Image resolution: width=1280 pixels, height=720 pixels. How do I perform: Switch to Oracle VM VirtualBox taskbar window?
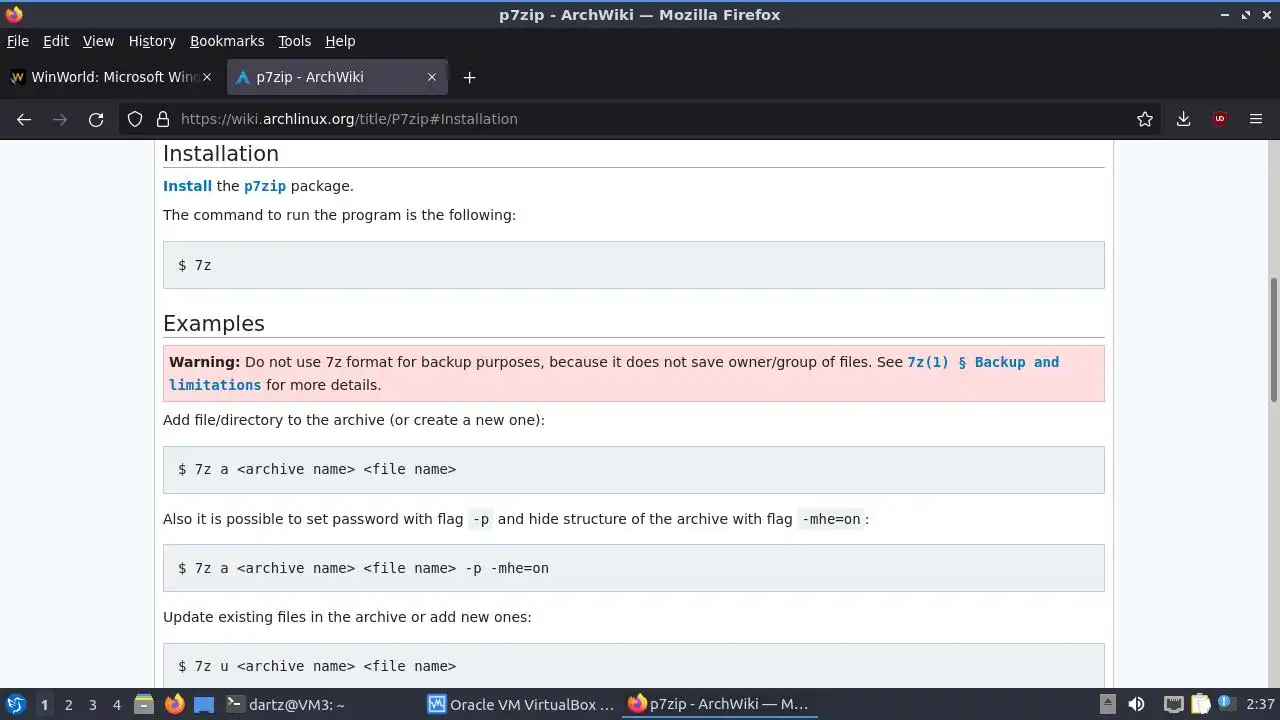521,704
